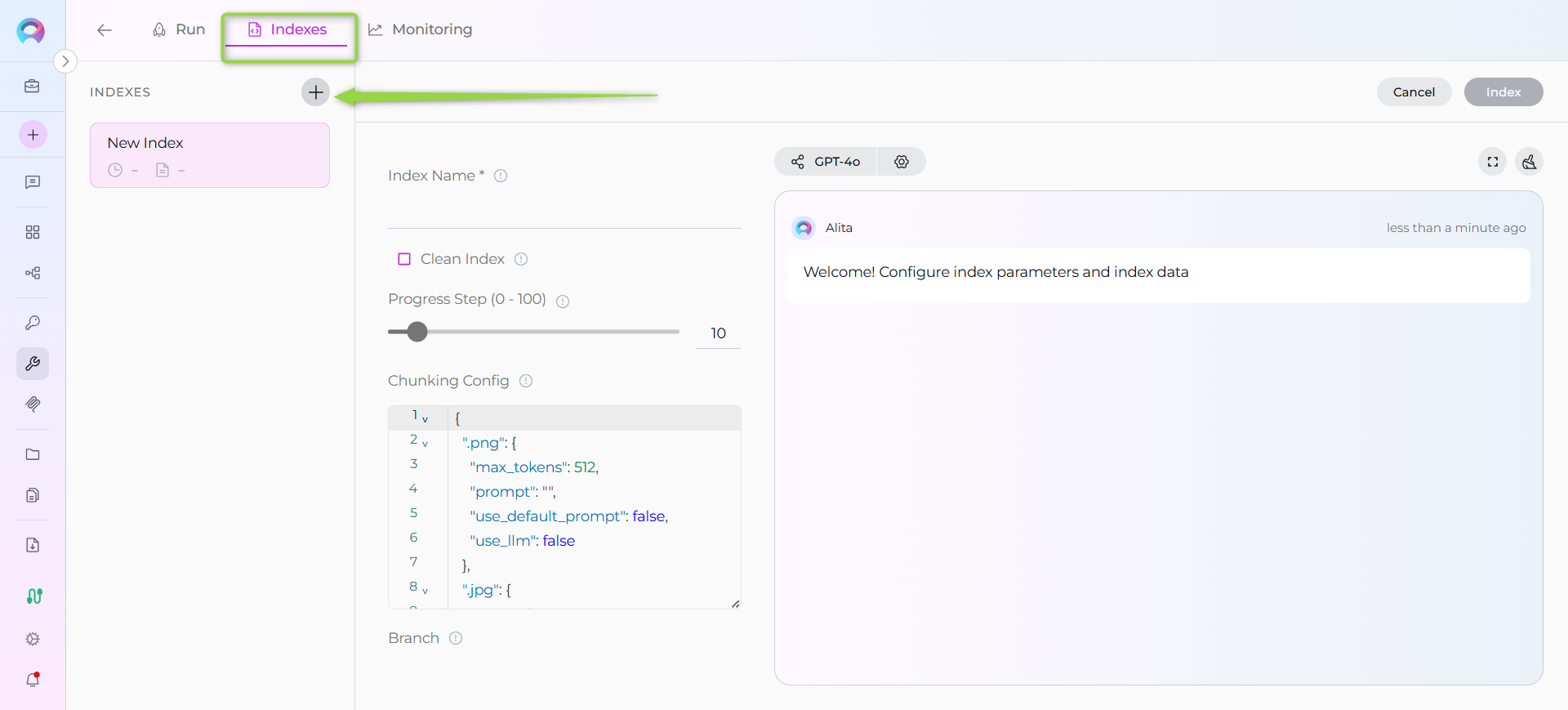This screenshot has height=710, width=1568.
Task: Switch to the Run tab
Action: (179, 29)
